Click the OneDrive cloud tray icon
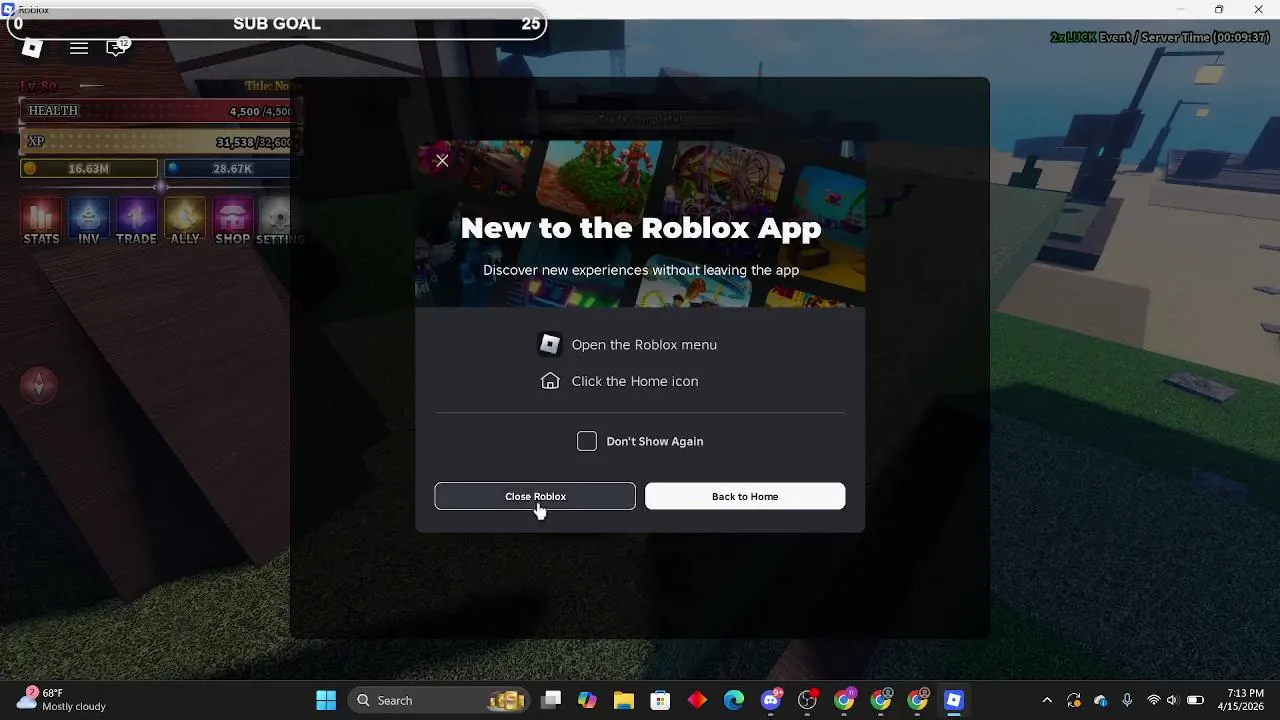The width and height of the screenshot is (1280, 720). [1101, 700]
